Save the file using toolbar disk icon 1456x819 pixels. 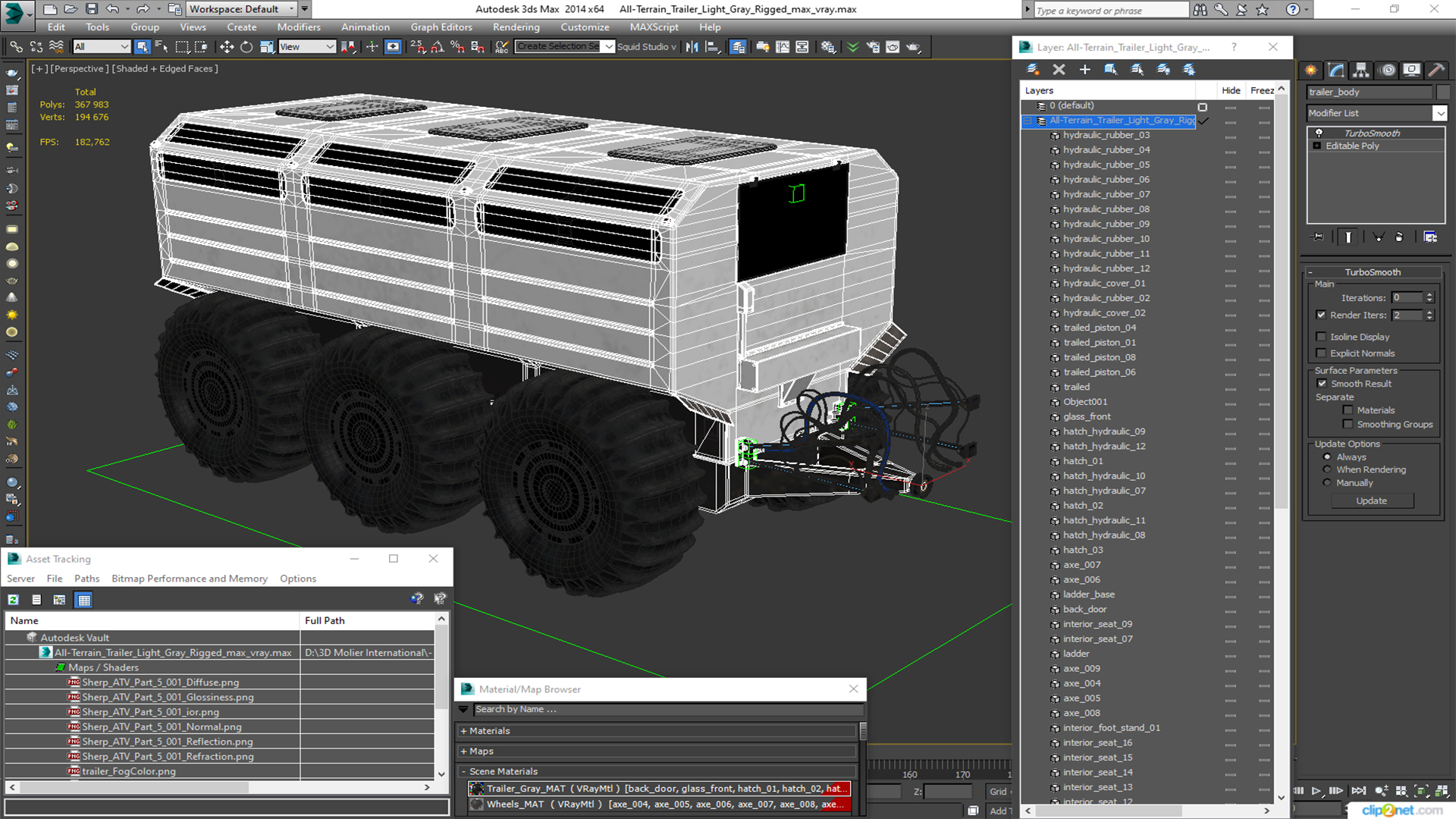(x=91, y=9)
